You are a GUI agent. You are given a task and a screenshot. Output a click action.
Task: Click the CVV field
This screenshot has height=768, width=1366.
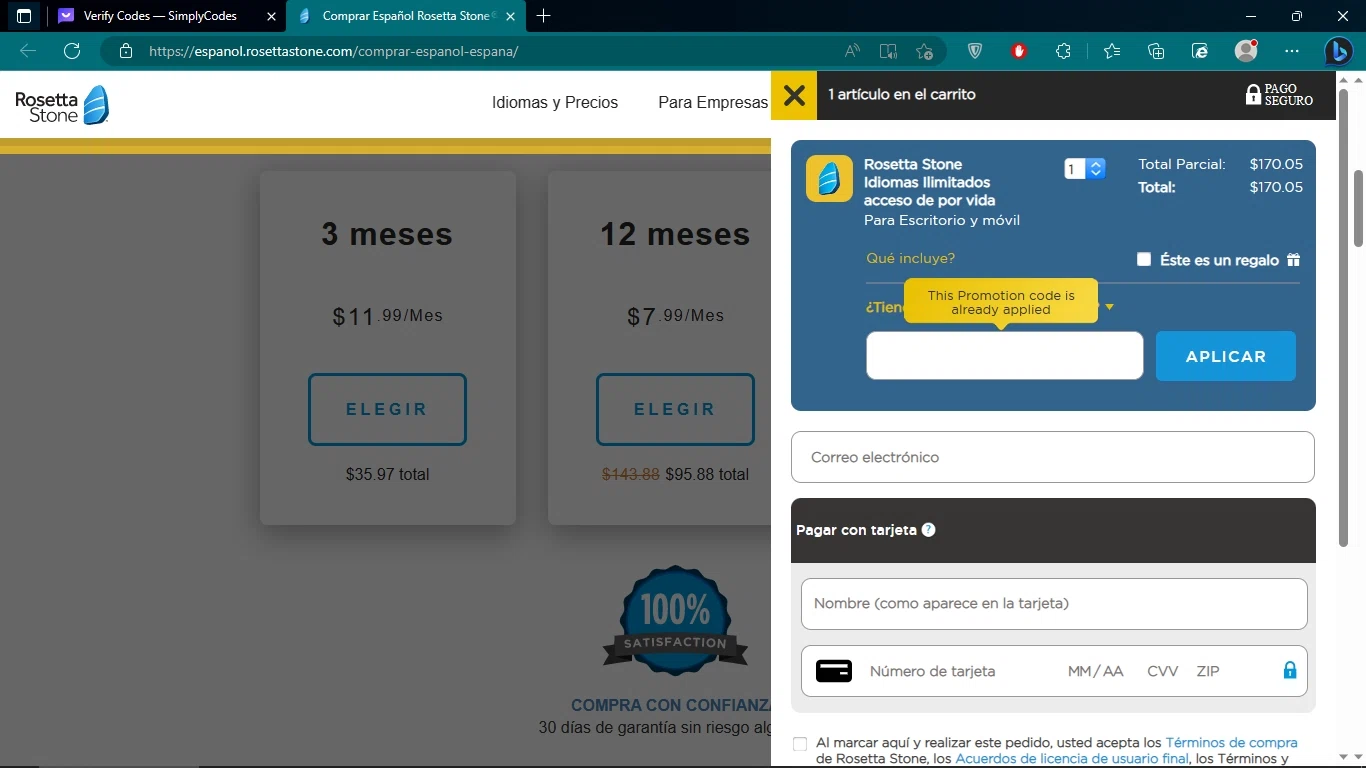1162,671
